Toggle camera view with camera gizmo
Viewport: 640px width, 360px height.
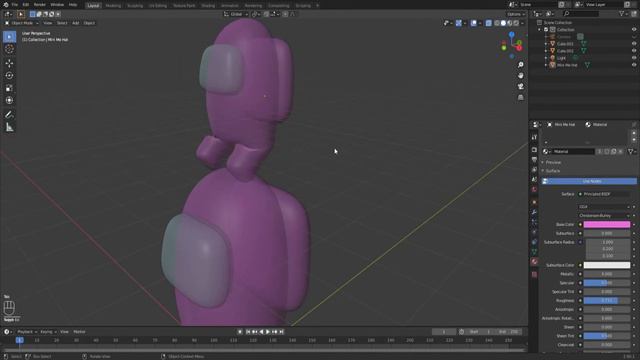[x=520, y=87]
